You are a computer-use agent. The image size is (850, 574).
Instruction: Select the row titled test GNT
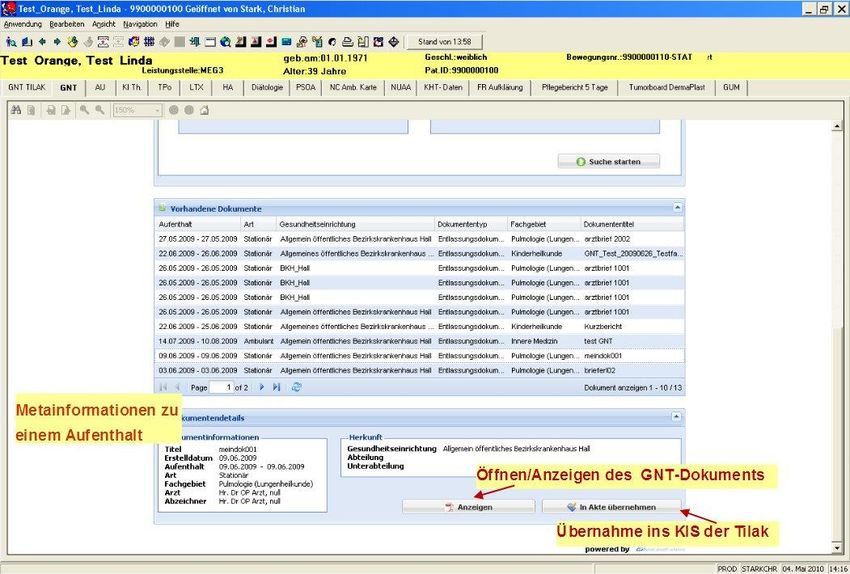click(x=419, y=341)
